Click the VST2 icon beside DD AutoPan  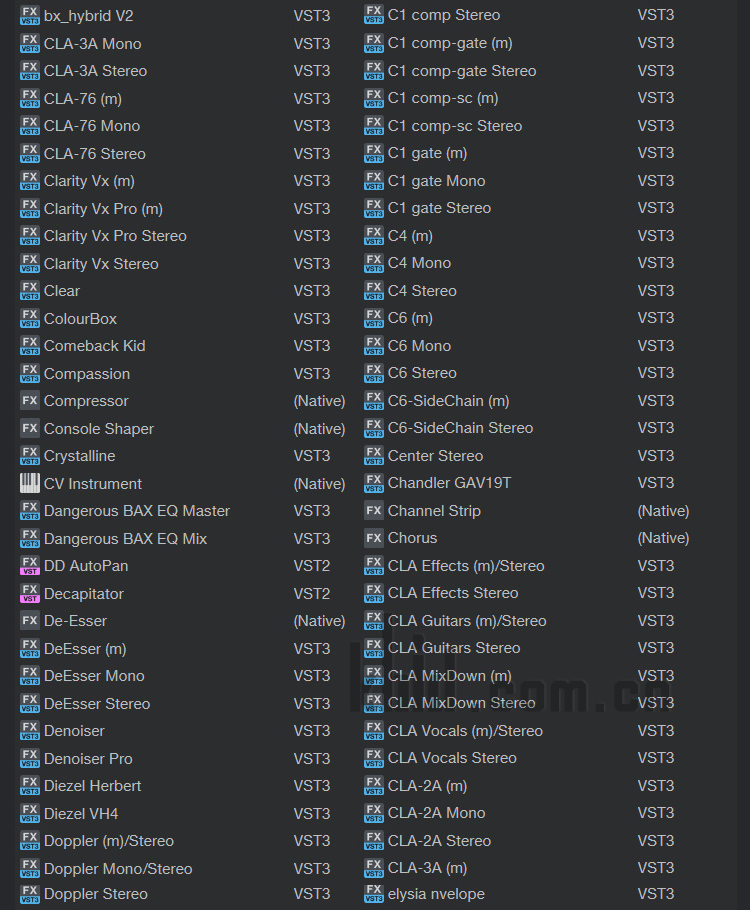30,566
